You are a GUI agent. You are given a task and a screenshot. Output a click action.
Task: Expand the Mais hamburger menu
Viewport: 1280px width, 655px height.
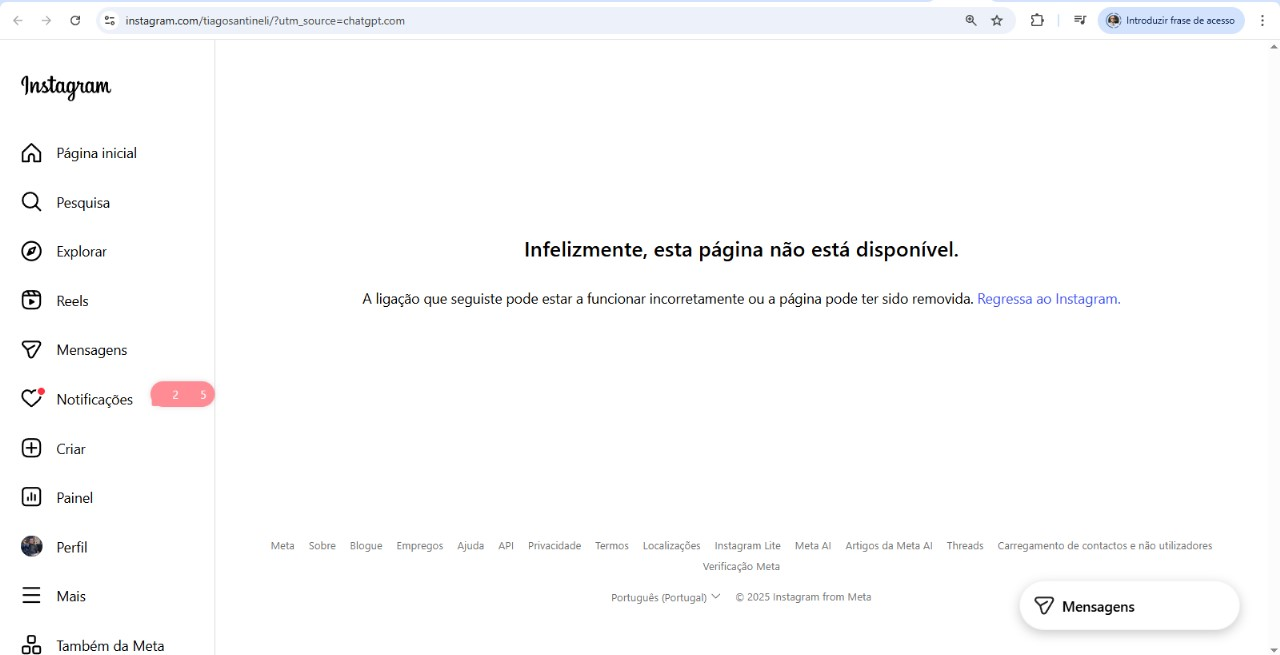[x=32, y=596]
